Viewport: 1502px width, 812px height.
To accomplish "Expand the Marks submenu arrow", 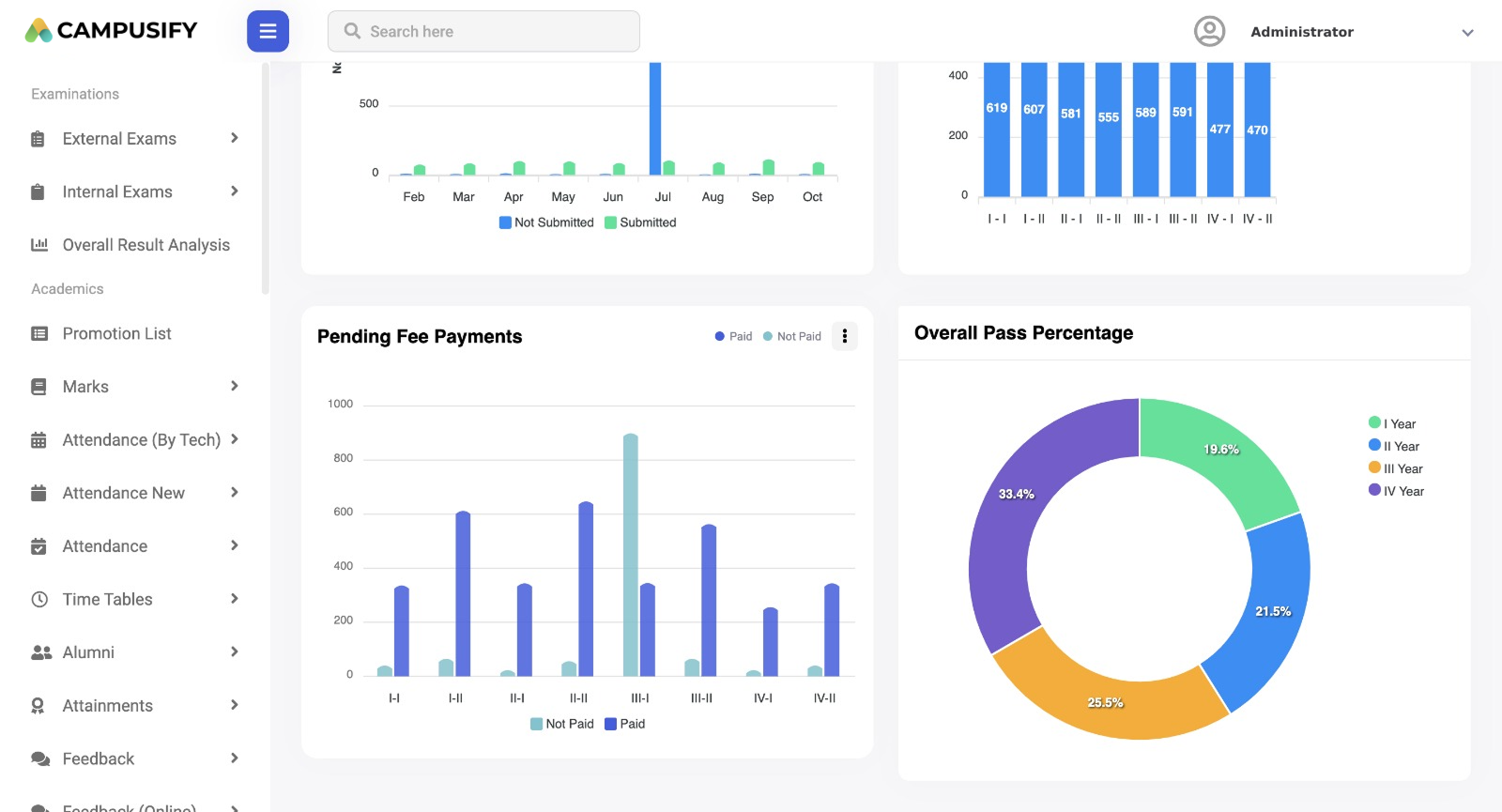I will [234, 386].
